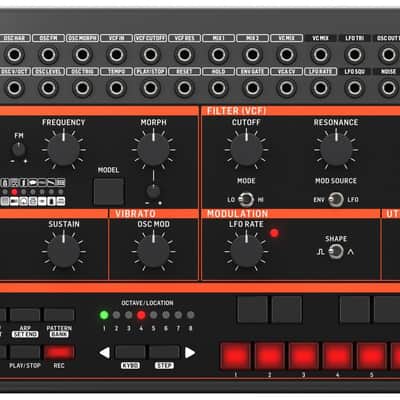Click the OSC FM patch jack
400x400 pixels.
(x=48, y=55)
